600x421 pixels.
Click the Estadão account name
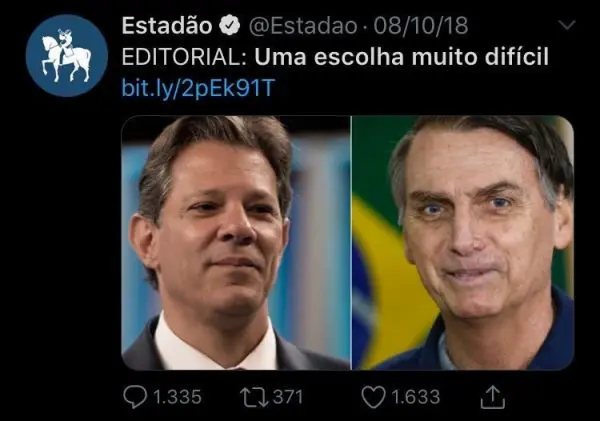(167, 26)
